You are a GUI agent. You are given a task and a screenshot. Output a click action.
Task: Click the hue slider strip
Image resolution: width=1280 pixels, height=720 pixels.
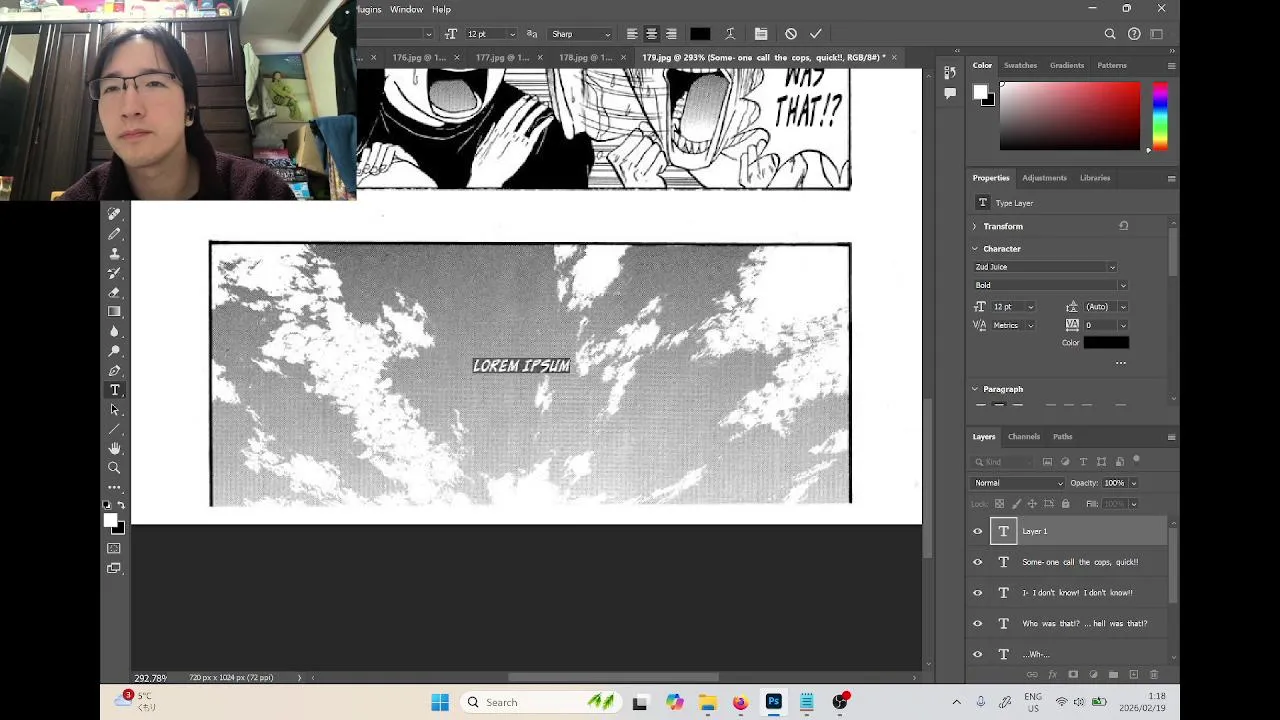pyautogui.click(x=1159, y=116)
